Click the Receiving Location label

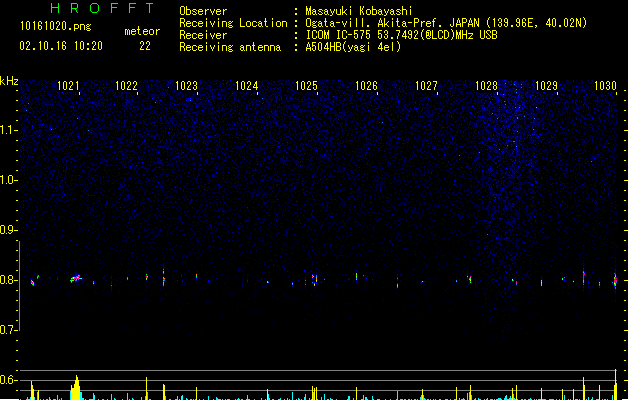tap(233, 23)
